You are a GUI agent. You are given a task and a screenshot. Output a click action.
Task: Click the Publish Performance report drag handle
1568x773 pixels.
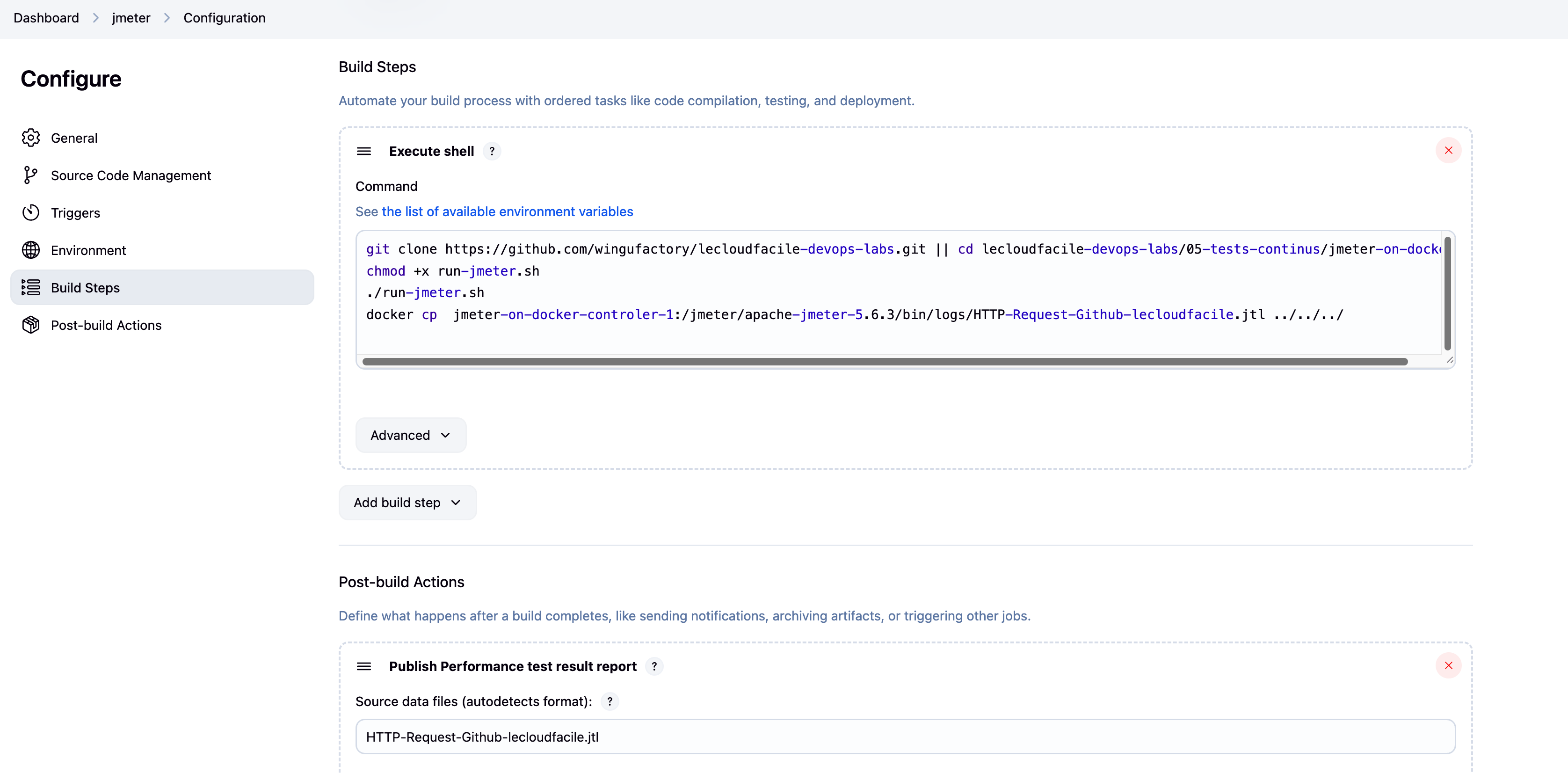[x=363, y=666]
